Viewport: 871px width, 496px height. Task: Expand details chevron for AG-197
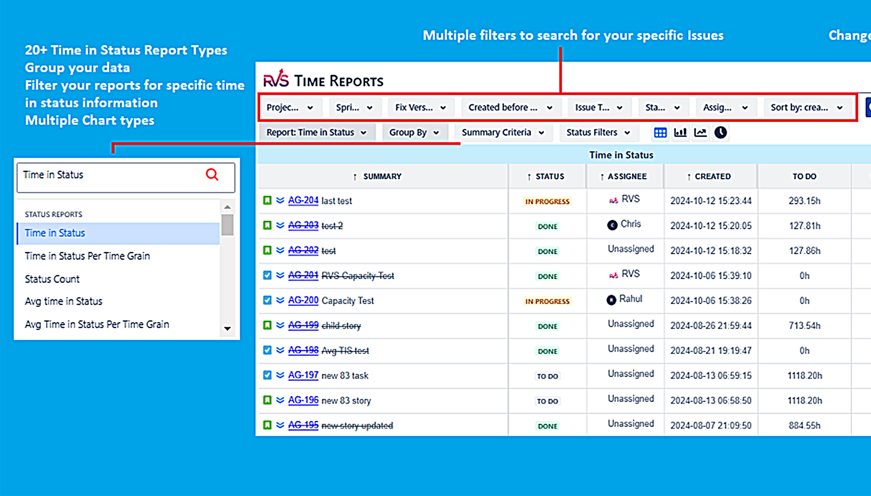[280, 375]
